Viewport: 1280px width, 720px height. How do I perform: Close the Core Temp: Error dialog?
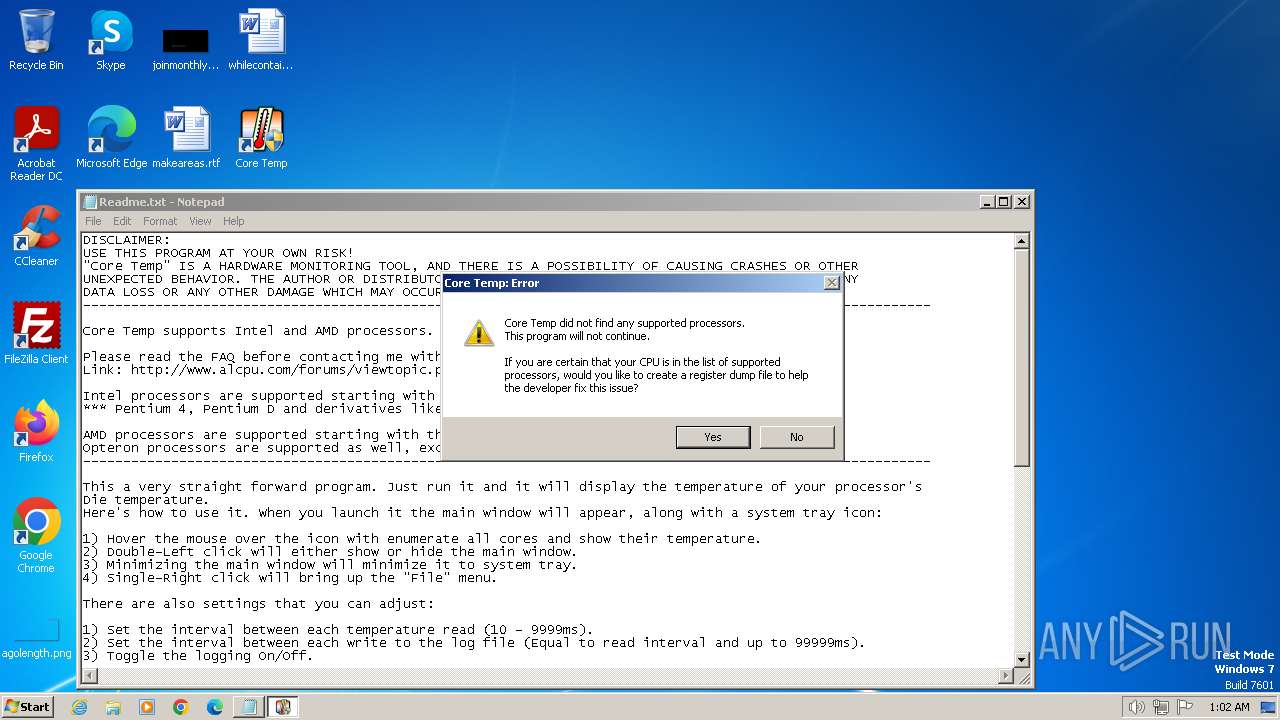coord(831,283)
